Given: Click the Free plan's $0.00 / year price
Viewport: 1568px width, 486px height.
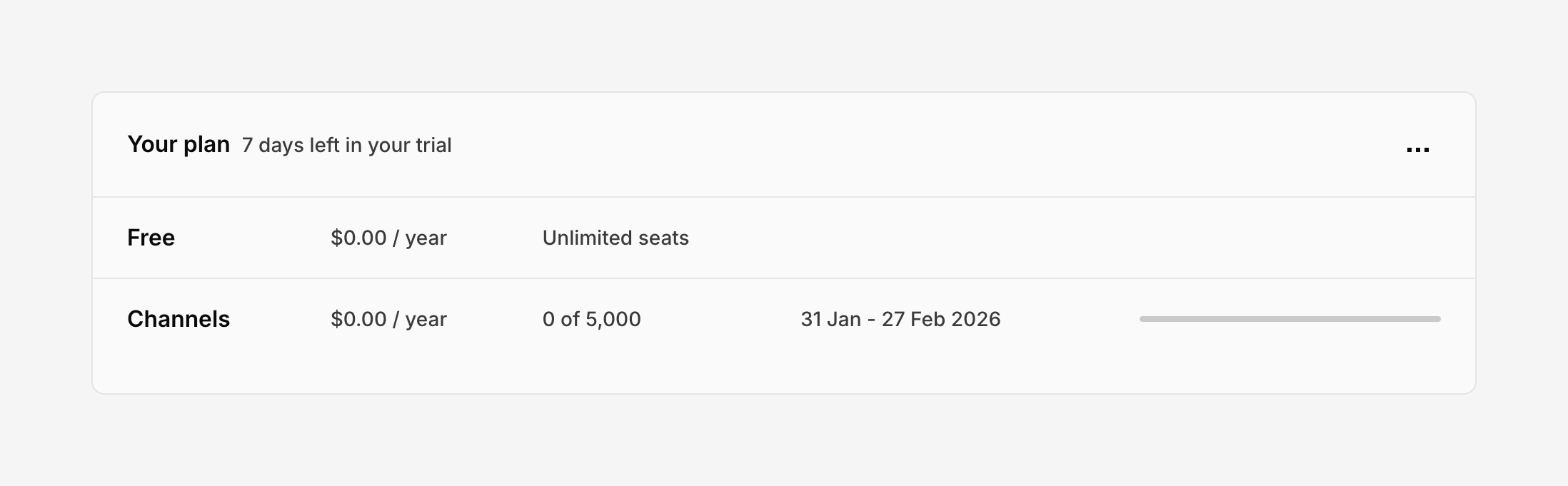Looking at the screenshot, I should [388, 238].
